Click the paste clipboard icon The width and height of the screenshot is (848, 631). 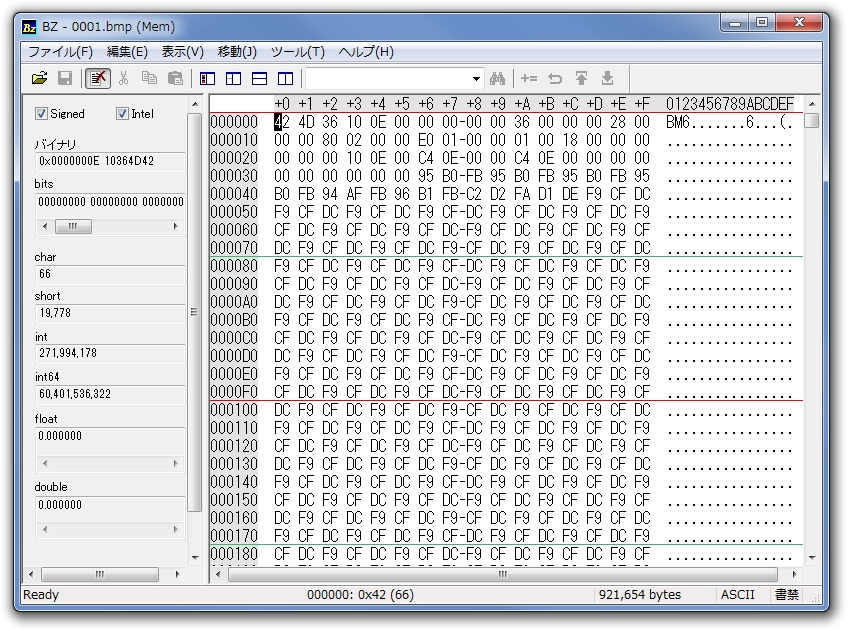pyautogui.click(x=175, y=79)
